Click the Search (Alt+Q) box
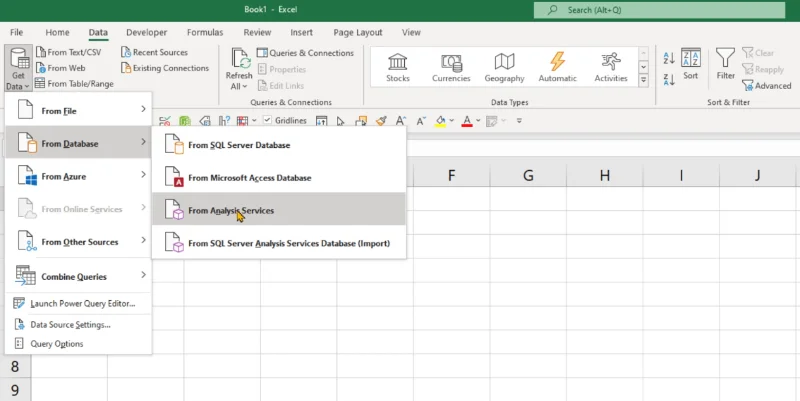Image resolution: width=800 pixels, height=401 pixels. click(x=659, y=10)
